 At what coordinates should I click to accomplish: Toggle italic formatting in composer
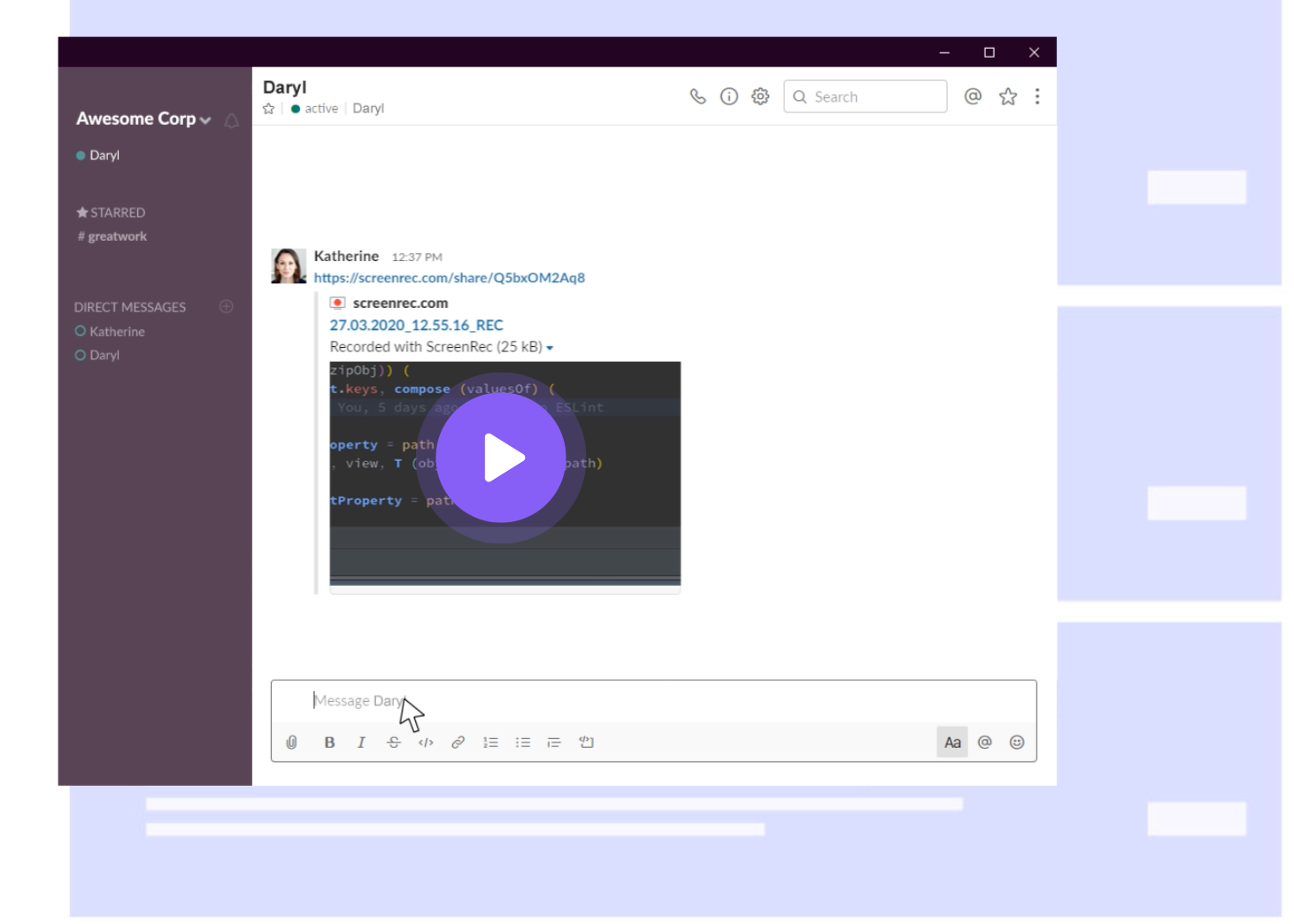pos(361,743)
